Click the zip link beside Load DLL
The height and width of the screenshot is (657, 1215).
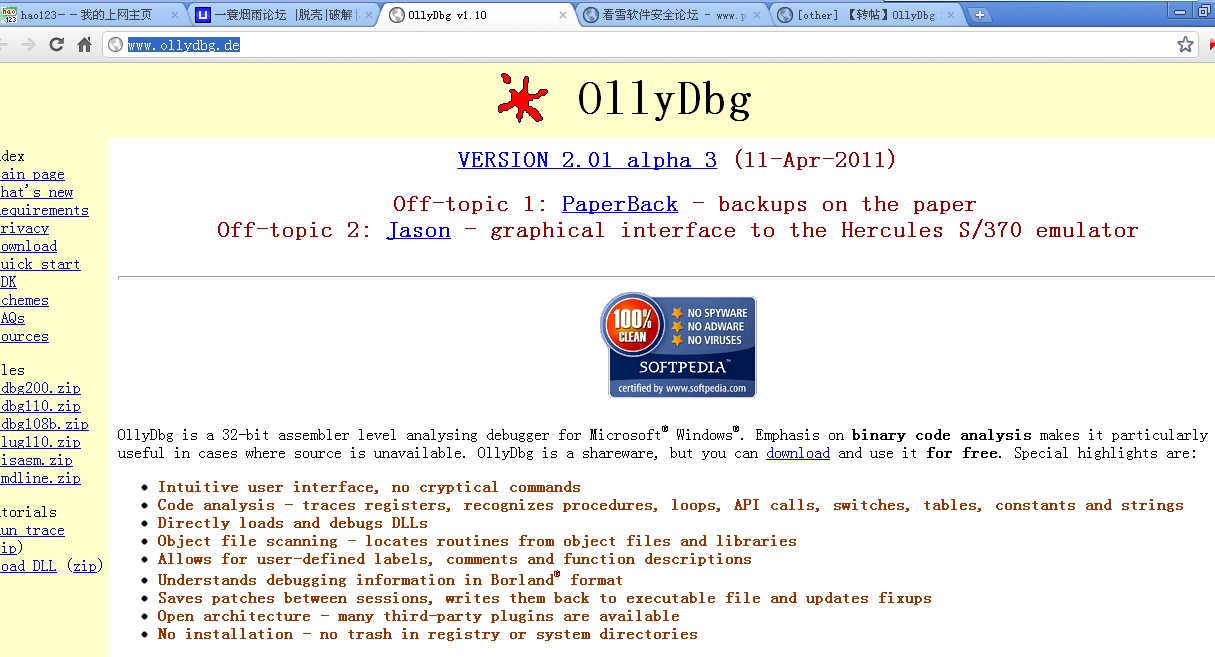(x=85, y=566)
